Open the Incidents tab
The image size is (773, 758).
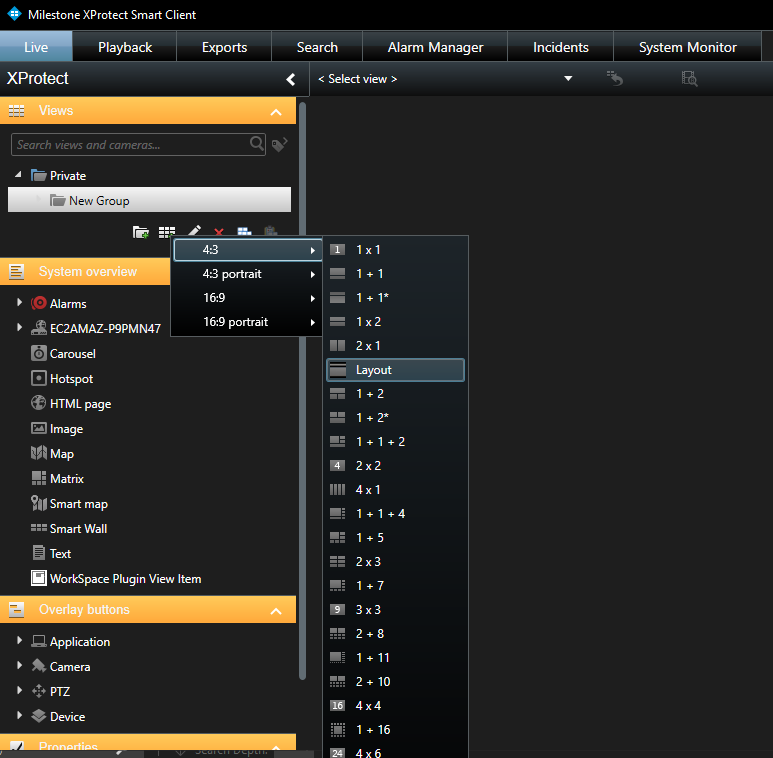561,47
